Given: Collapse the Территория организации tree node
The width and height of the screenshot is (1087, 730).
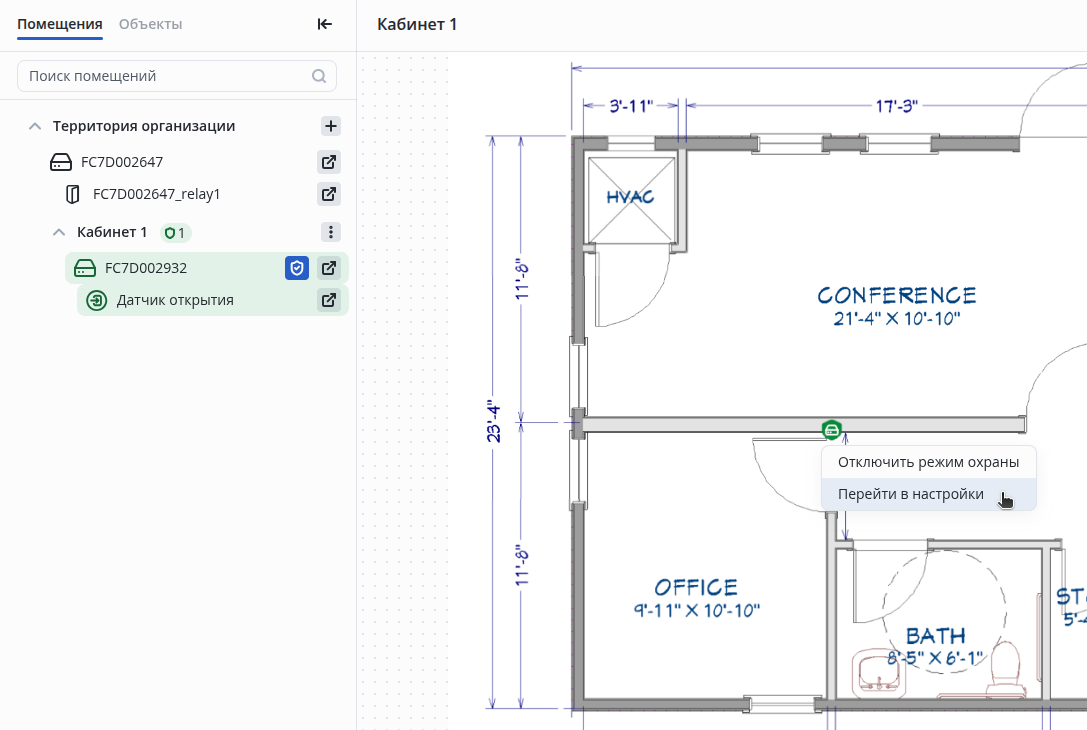Looking at the screenshot, I should click(35, 127).
